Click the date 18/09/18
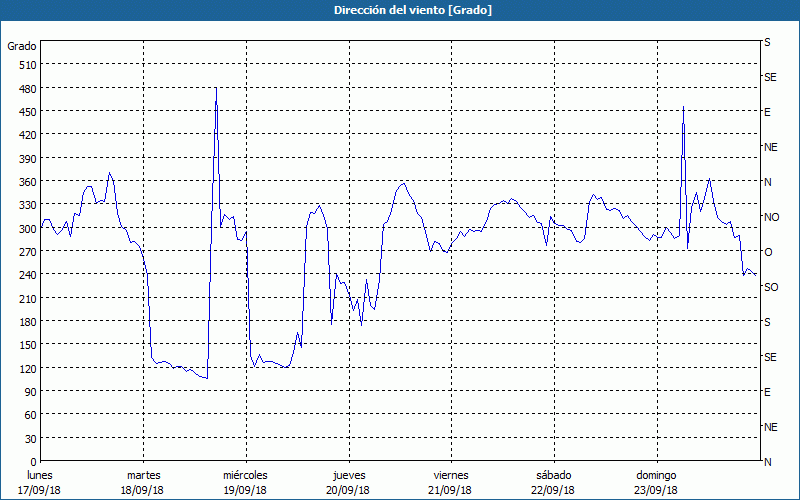This screenshot has height=500, width=800. 142,490
